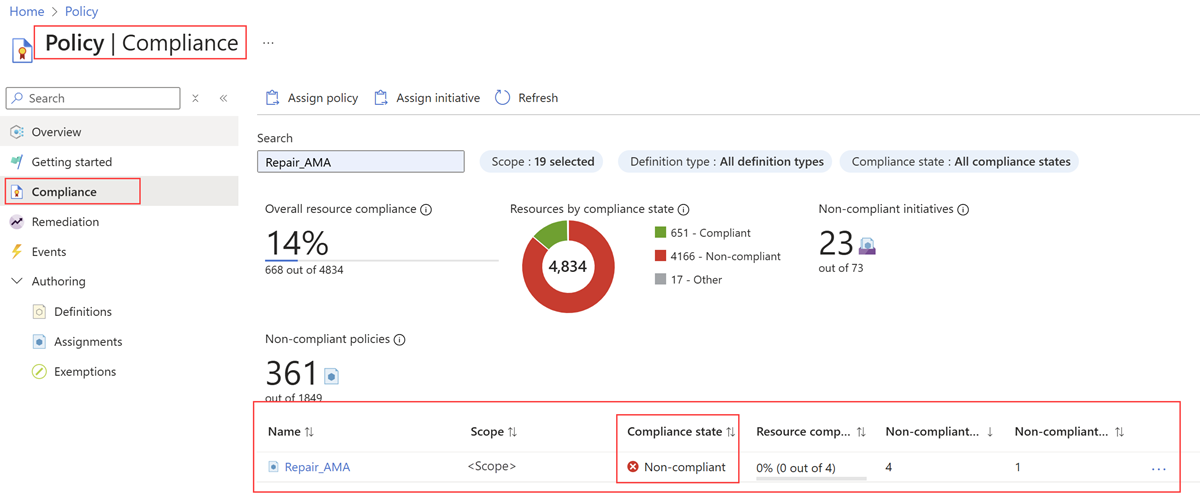This screenshot has width=1200, height=496.
Task: Go to Home breadcrumb link
Action: 26,12
